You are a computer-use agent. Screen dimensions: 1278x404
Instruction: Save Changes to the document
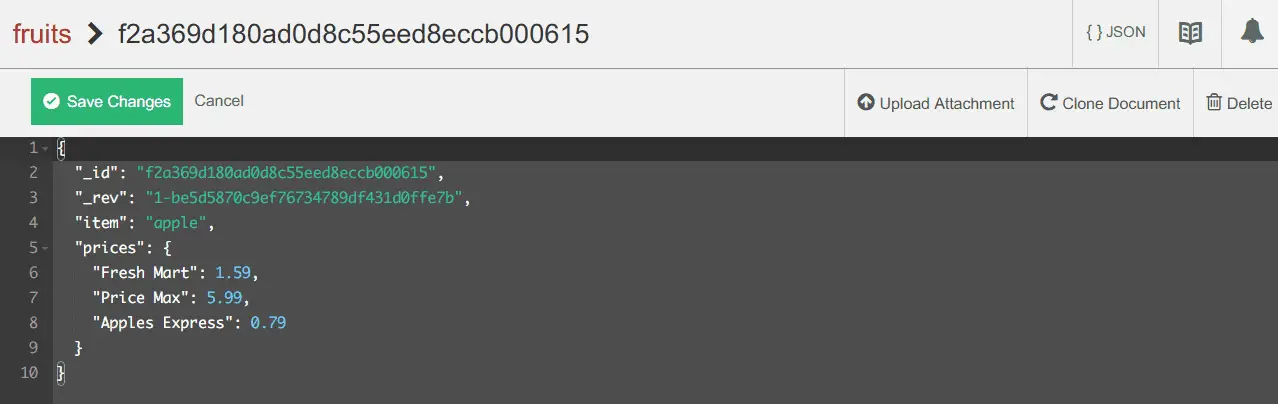tap(107, 101)
